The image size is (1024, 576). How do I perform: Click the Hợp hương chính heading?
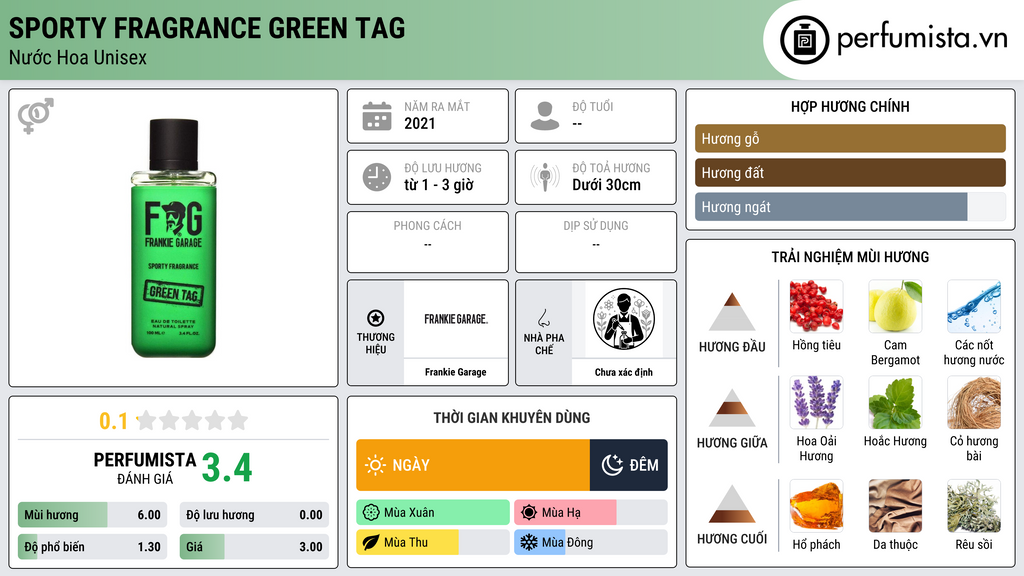850,106
